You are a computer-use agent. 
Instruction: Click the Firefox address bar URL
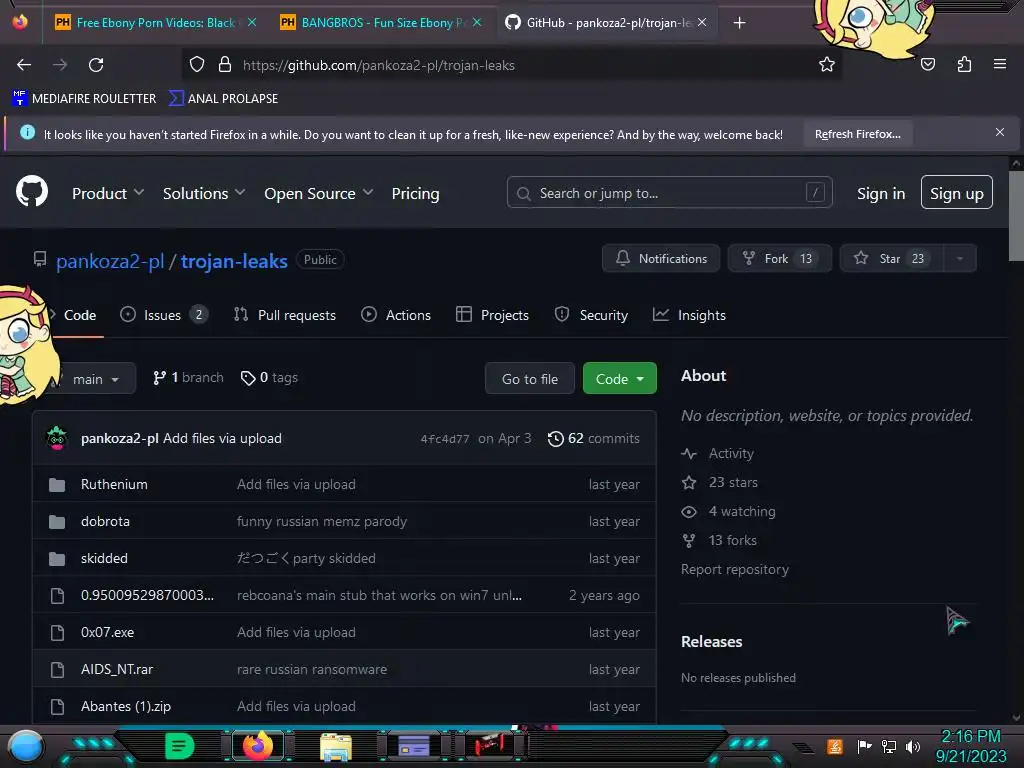point(379,65)
